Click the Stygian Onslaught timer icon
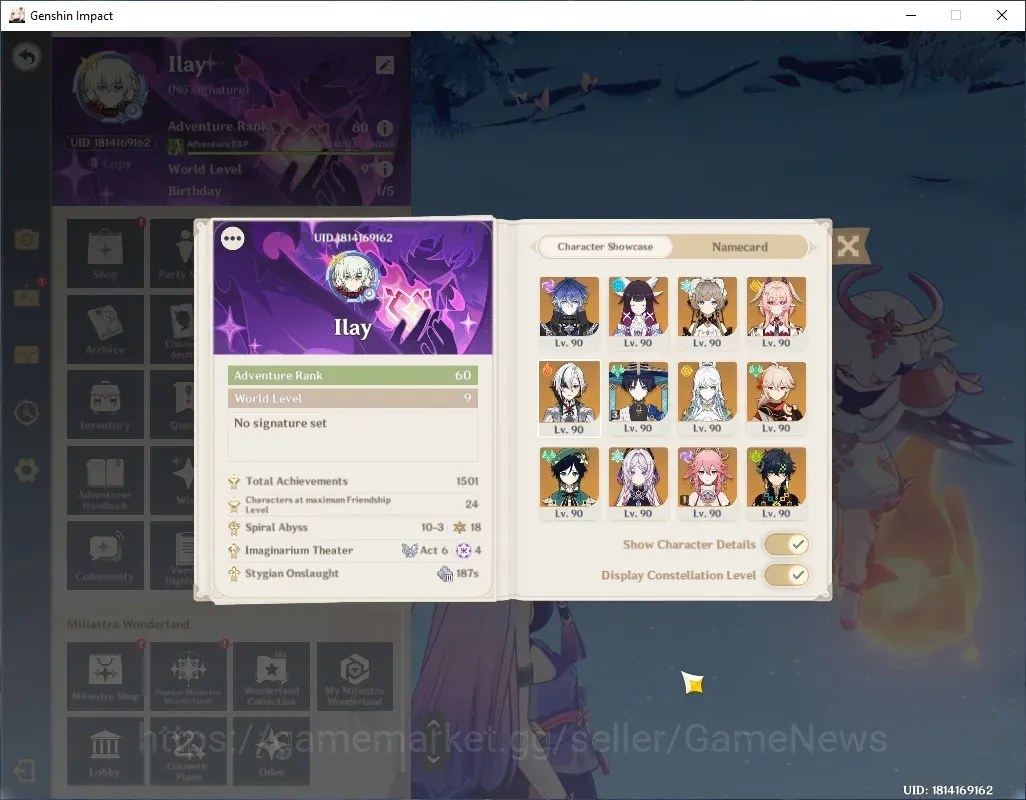 445,574
